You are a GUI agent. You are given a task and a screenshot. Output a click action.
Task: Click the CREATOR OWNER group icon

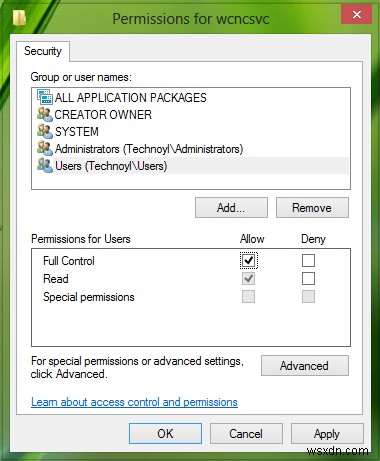45,114
